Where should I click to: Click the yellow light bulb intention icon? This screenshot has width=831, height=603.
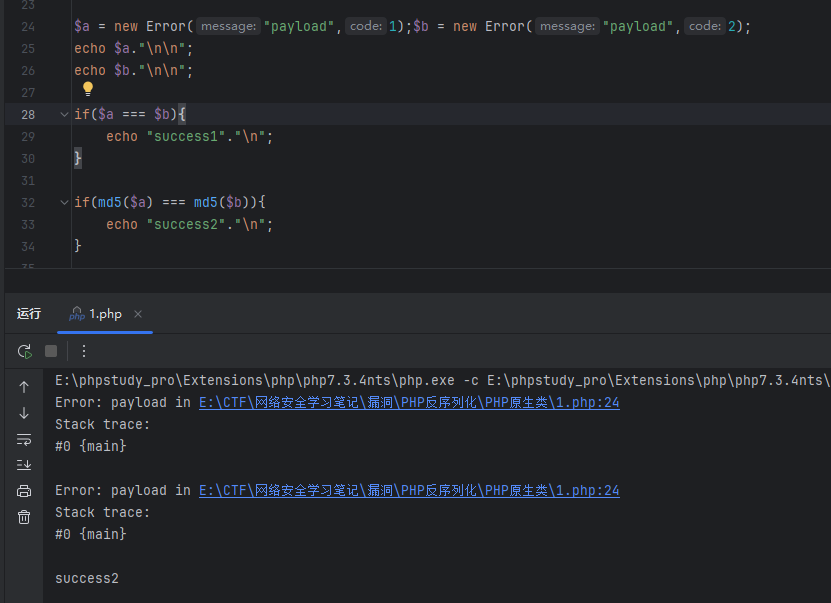[x=88, y=89]
